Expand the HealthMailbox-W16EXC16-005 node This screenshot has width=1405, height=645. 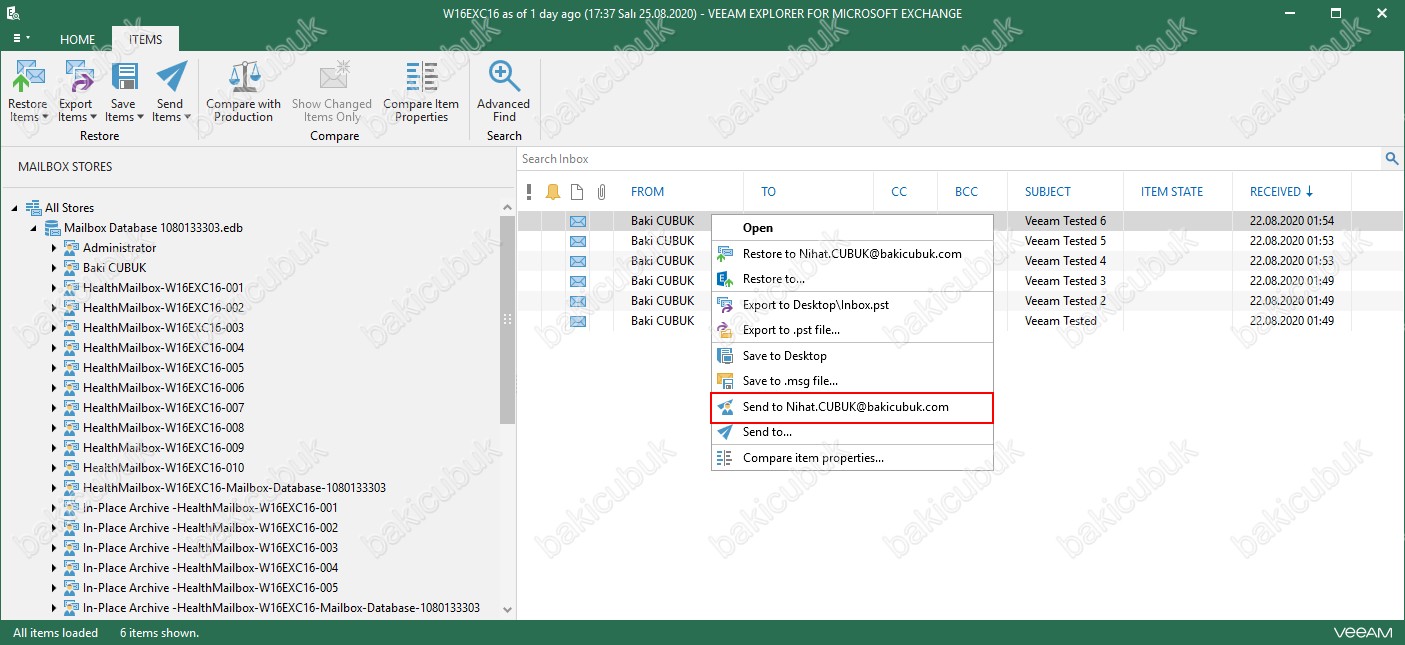tap(54, 368)
